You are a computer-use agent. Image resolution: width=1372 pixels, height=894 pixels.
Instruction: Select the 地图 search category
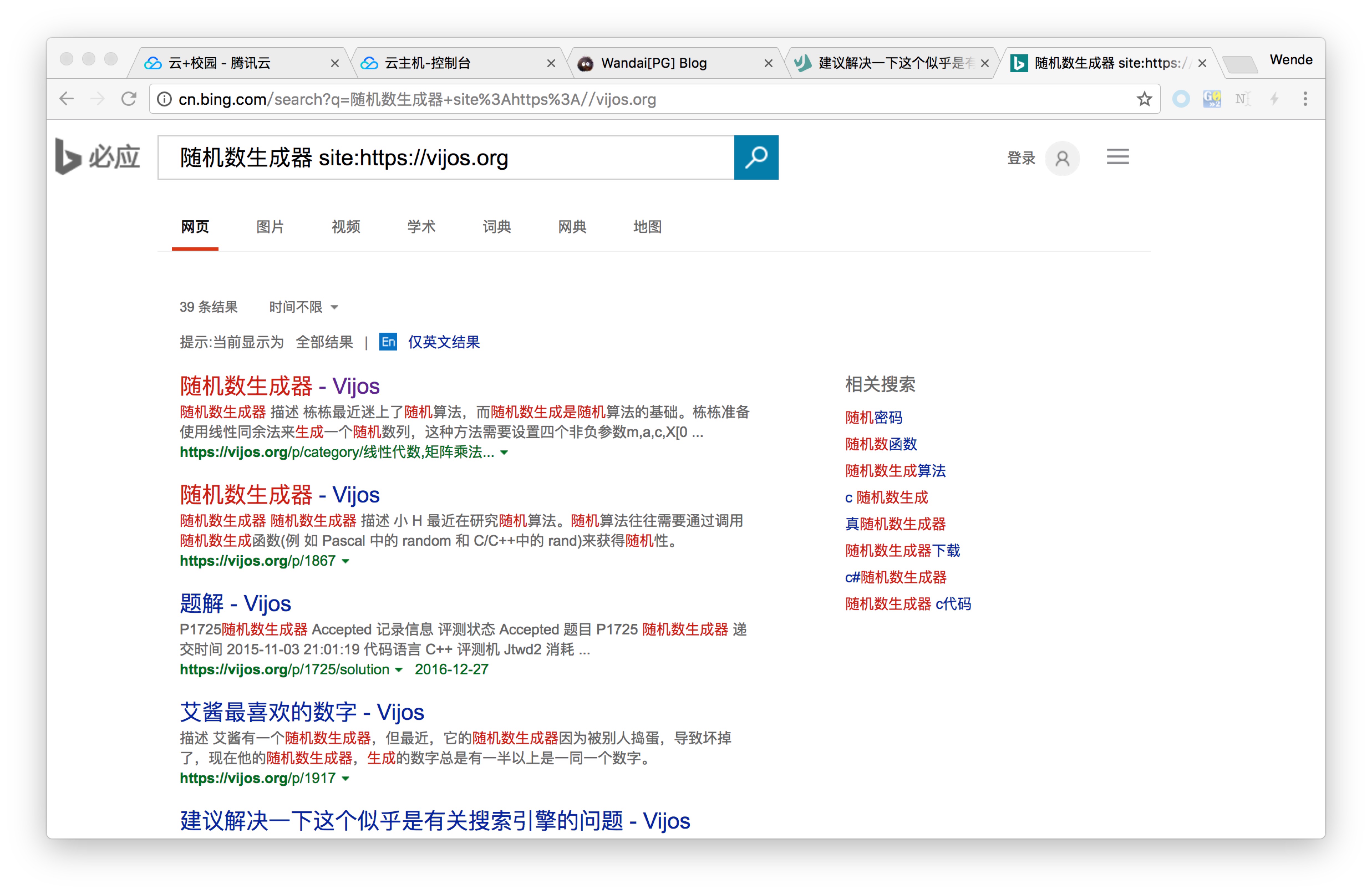tap(647, 227)
